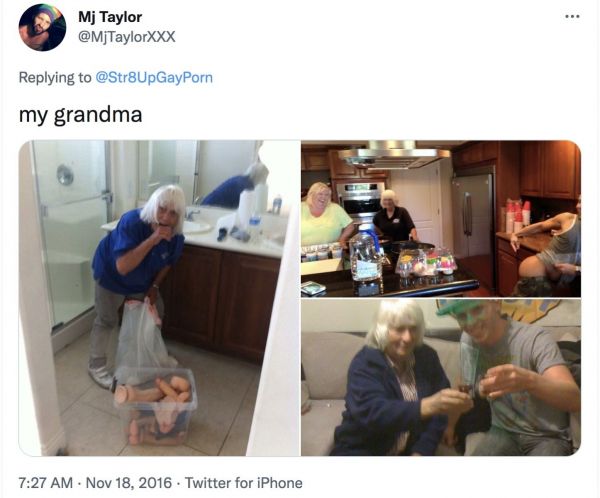Select the tweet text 'my grandma'
This screenshot has width=600, height=498.
(81, 115)
